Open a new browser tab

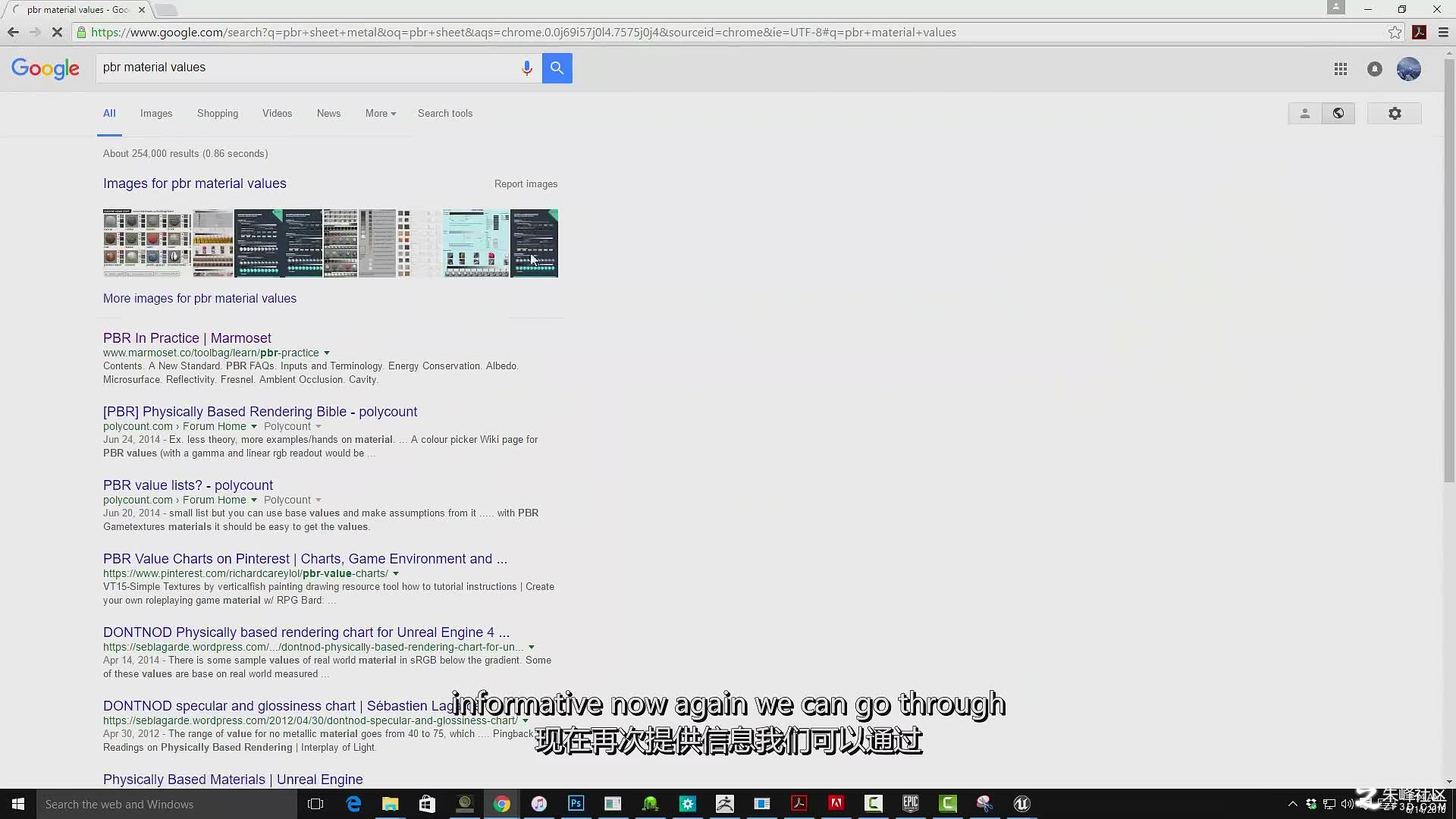point(166,10)
